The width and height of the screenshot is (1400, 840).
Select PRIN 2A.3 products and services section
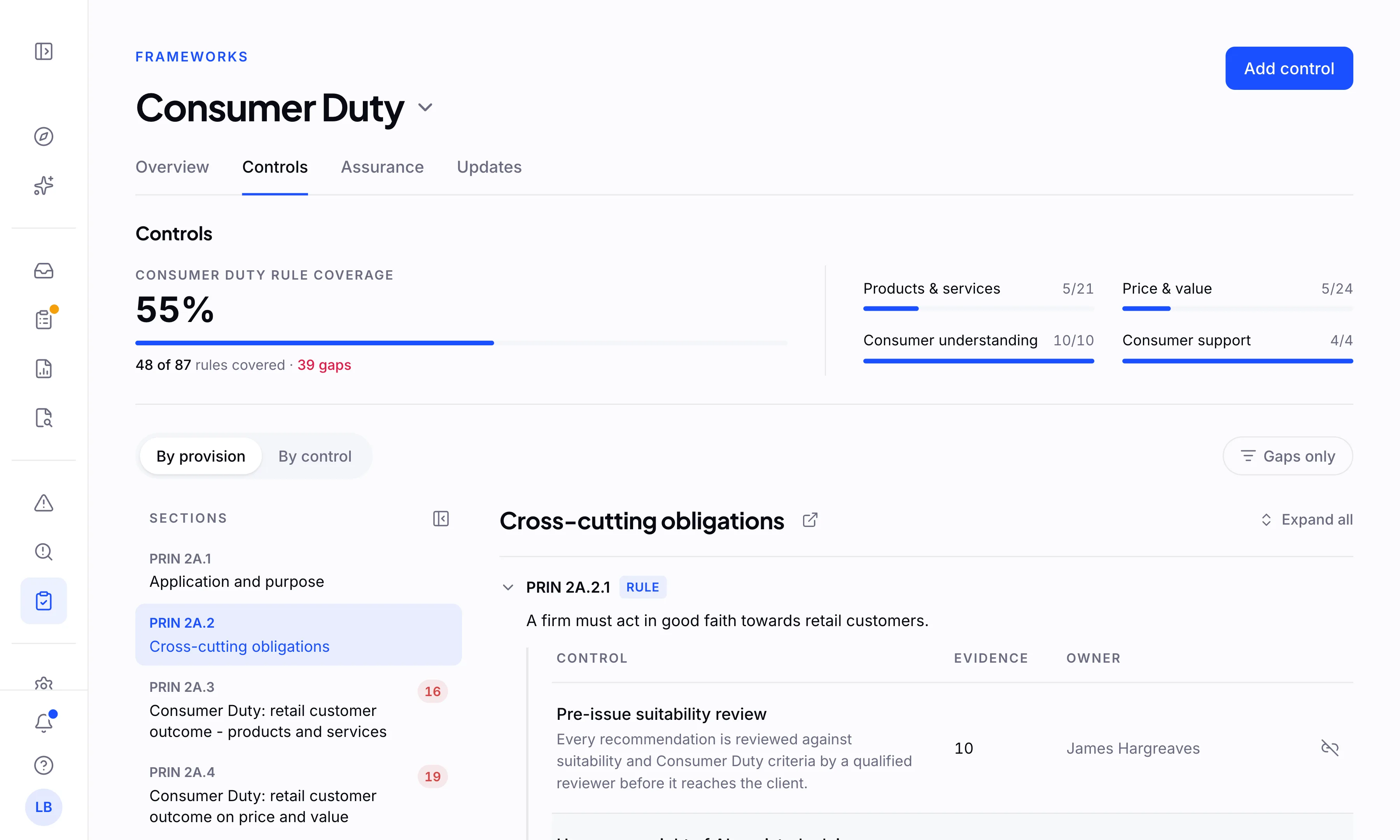tap(298, 709)
